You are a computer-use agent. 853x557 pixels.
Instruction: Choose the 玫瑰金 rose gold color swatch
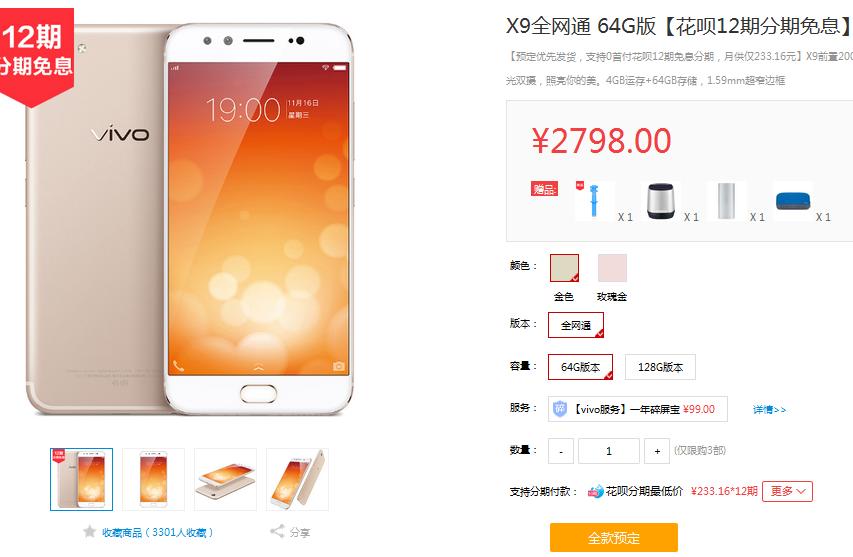tap(613, 268)
